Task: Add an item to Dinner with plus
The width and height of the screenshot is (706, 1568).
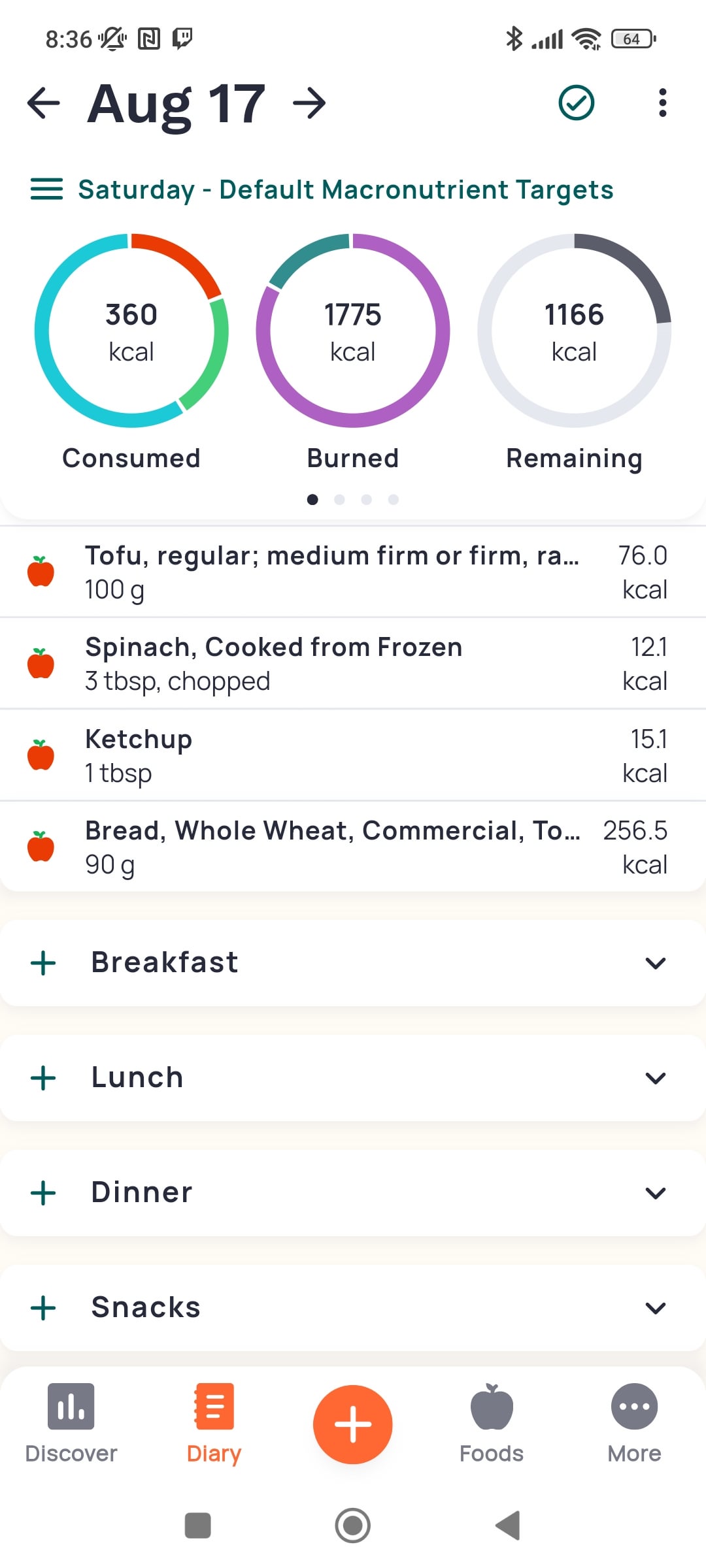Action: tap(43, 1193)
